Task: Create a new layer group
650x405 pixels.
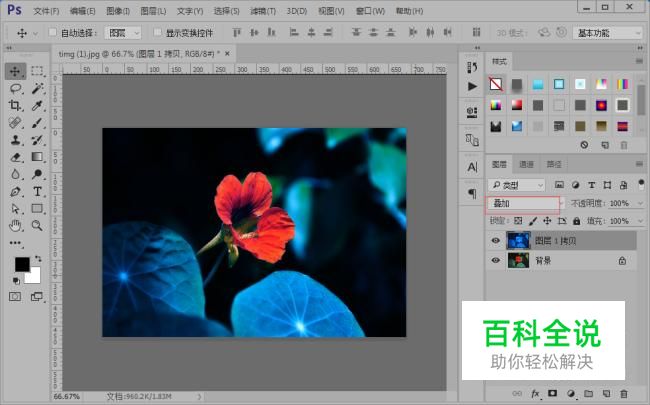Action: click(588, 393)
